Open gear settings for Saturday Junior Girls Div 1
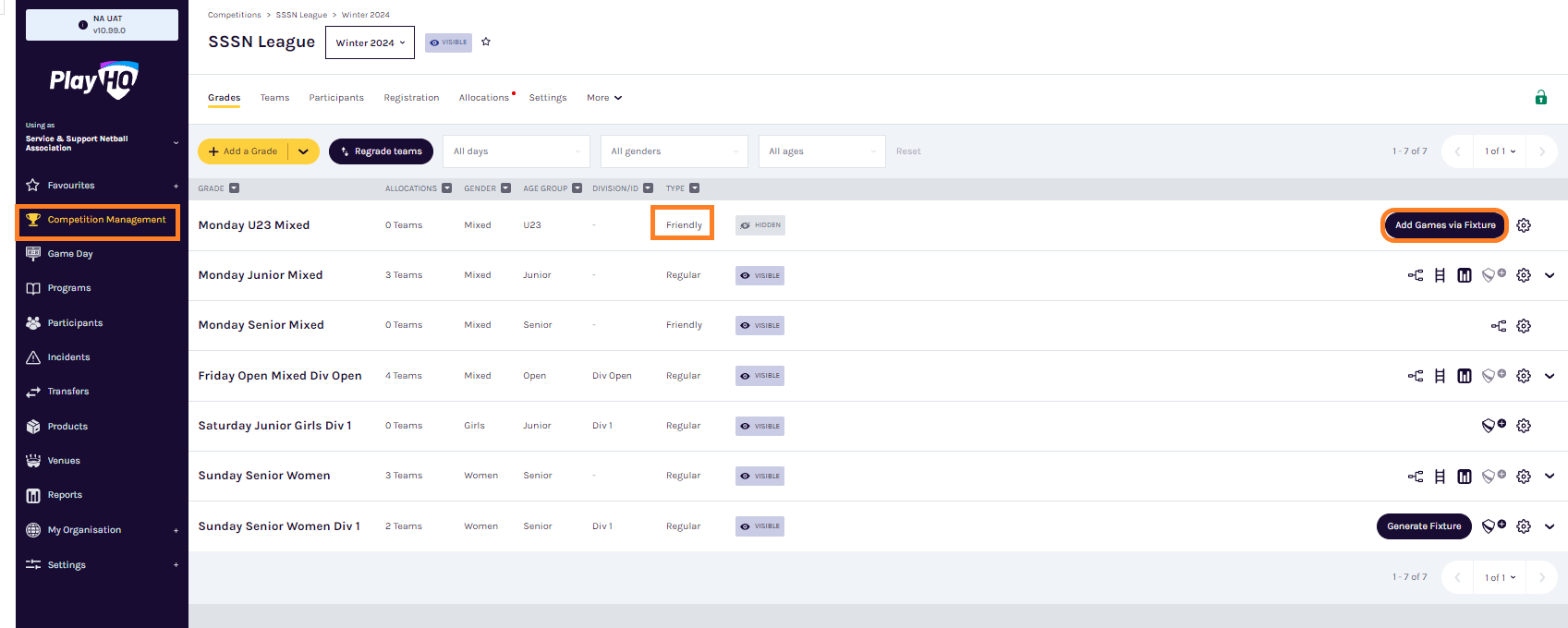This screenshot has width=1568, height=628. 1524,426
